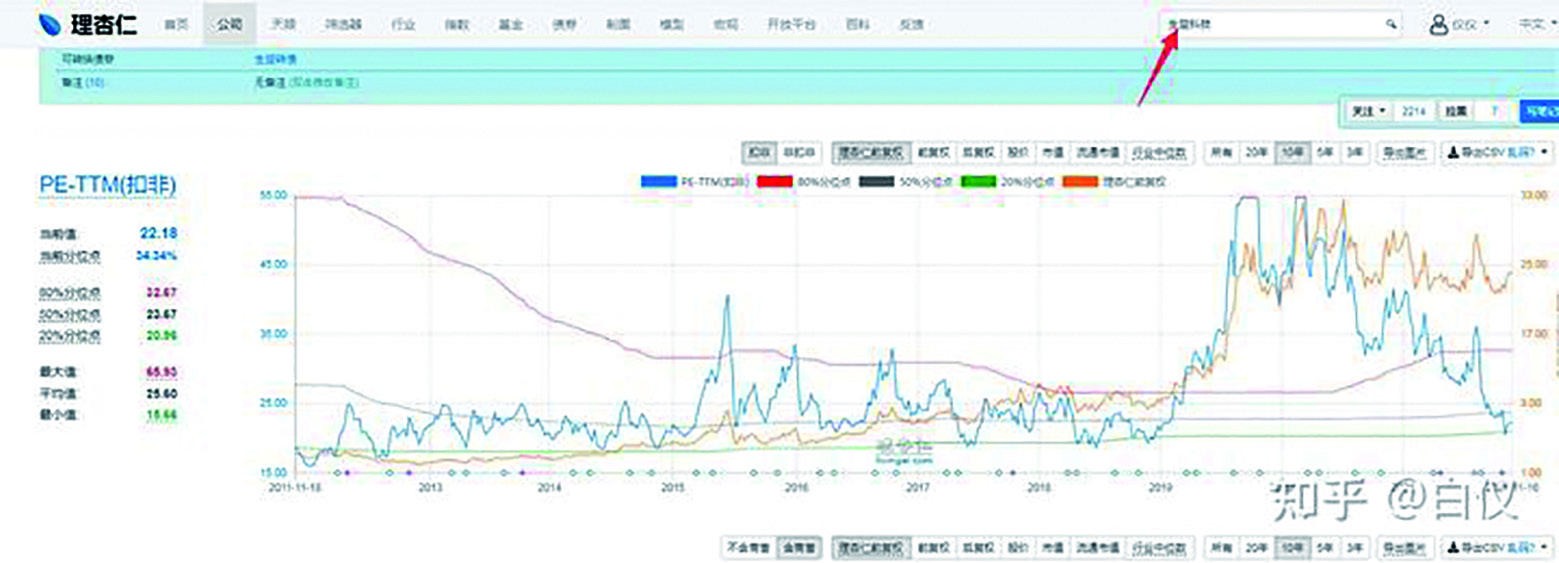Select 5年 range in the 扣非 row

tap(1324, 153)
